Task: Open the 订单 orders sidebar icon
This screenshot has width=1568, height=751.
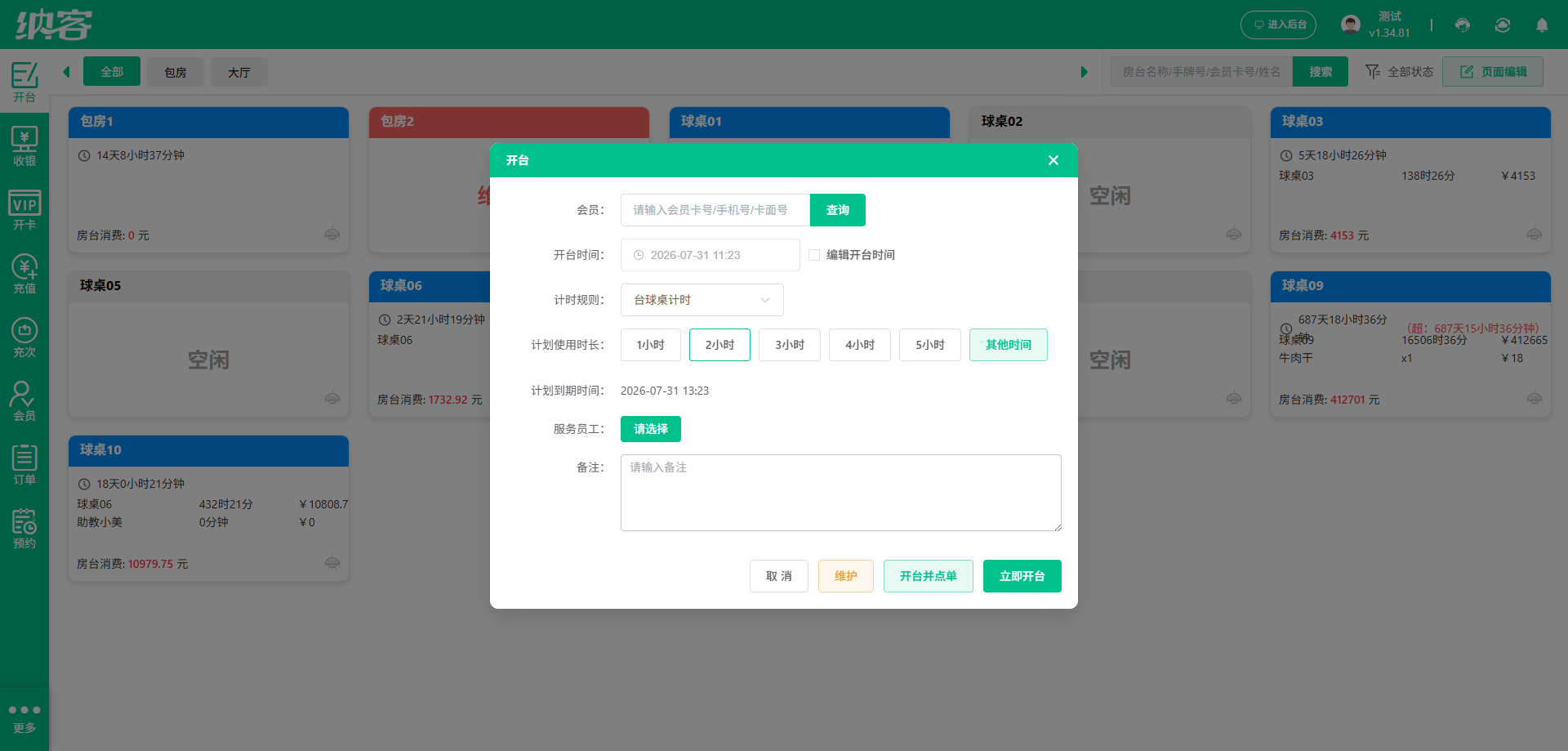Action: point(24,464)
